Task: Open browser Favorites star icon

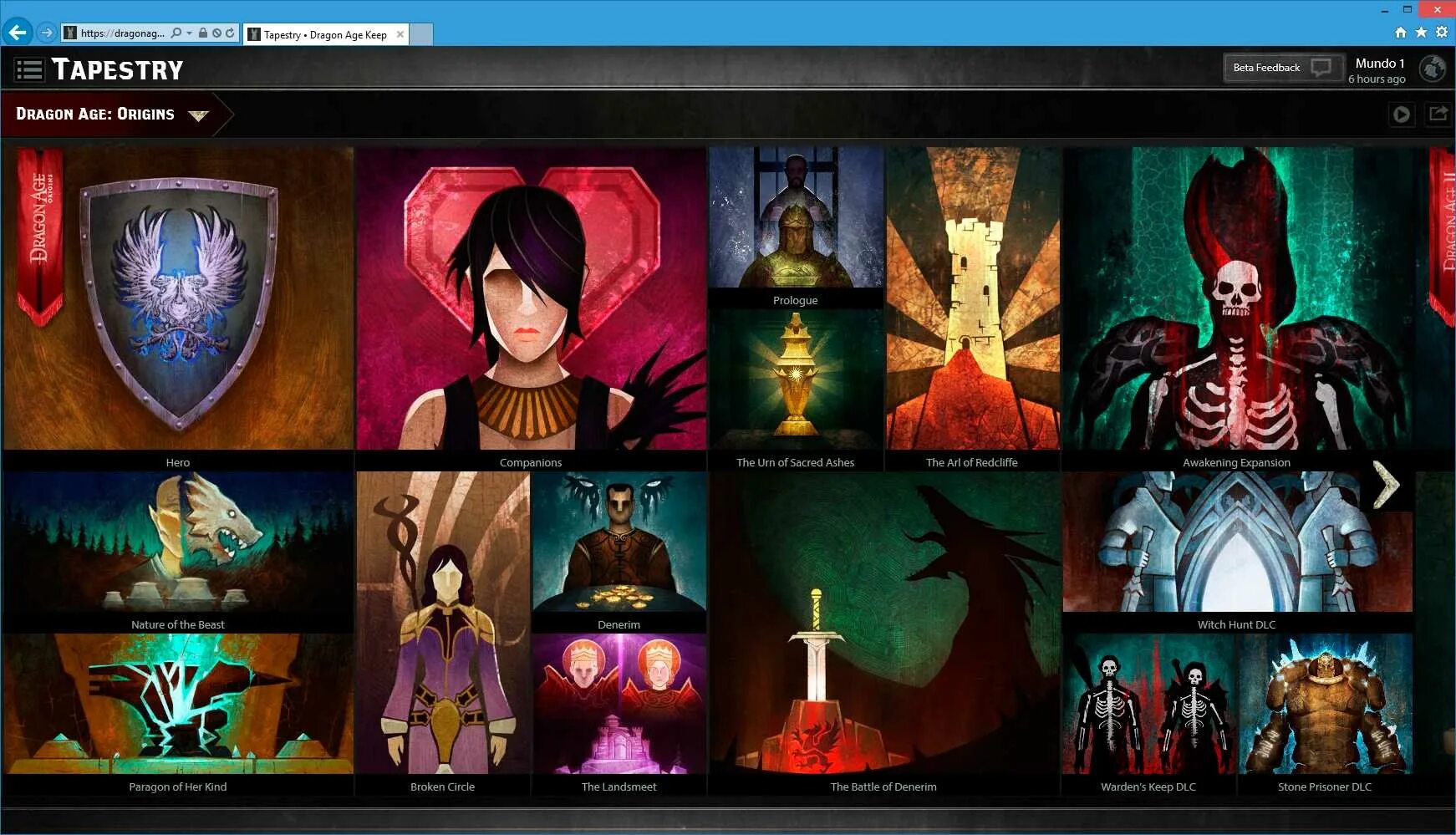Action: coord(1421,32)
